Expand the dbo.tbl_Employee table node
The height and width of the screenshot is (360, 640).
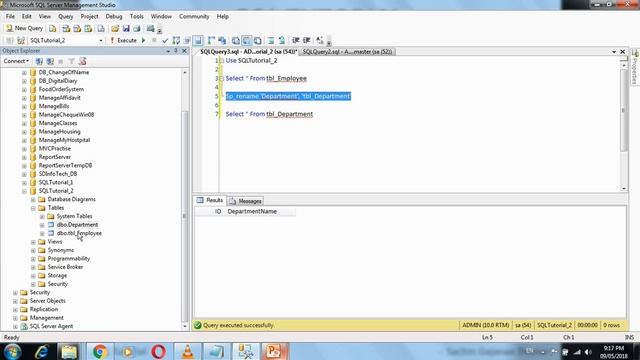tap(42, 233)
